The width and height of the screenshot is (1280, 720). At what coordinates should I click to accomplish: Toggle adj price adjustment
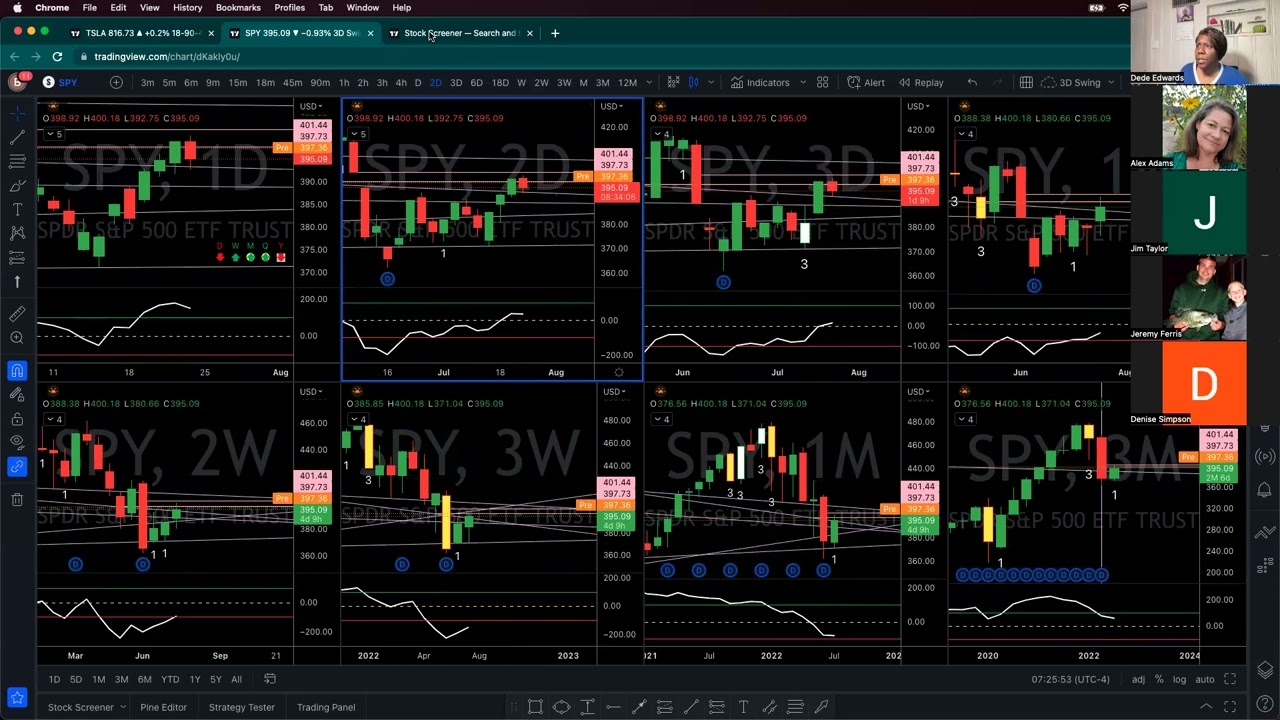(x=1138, y=679)
